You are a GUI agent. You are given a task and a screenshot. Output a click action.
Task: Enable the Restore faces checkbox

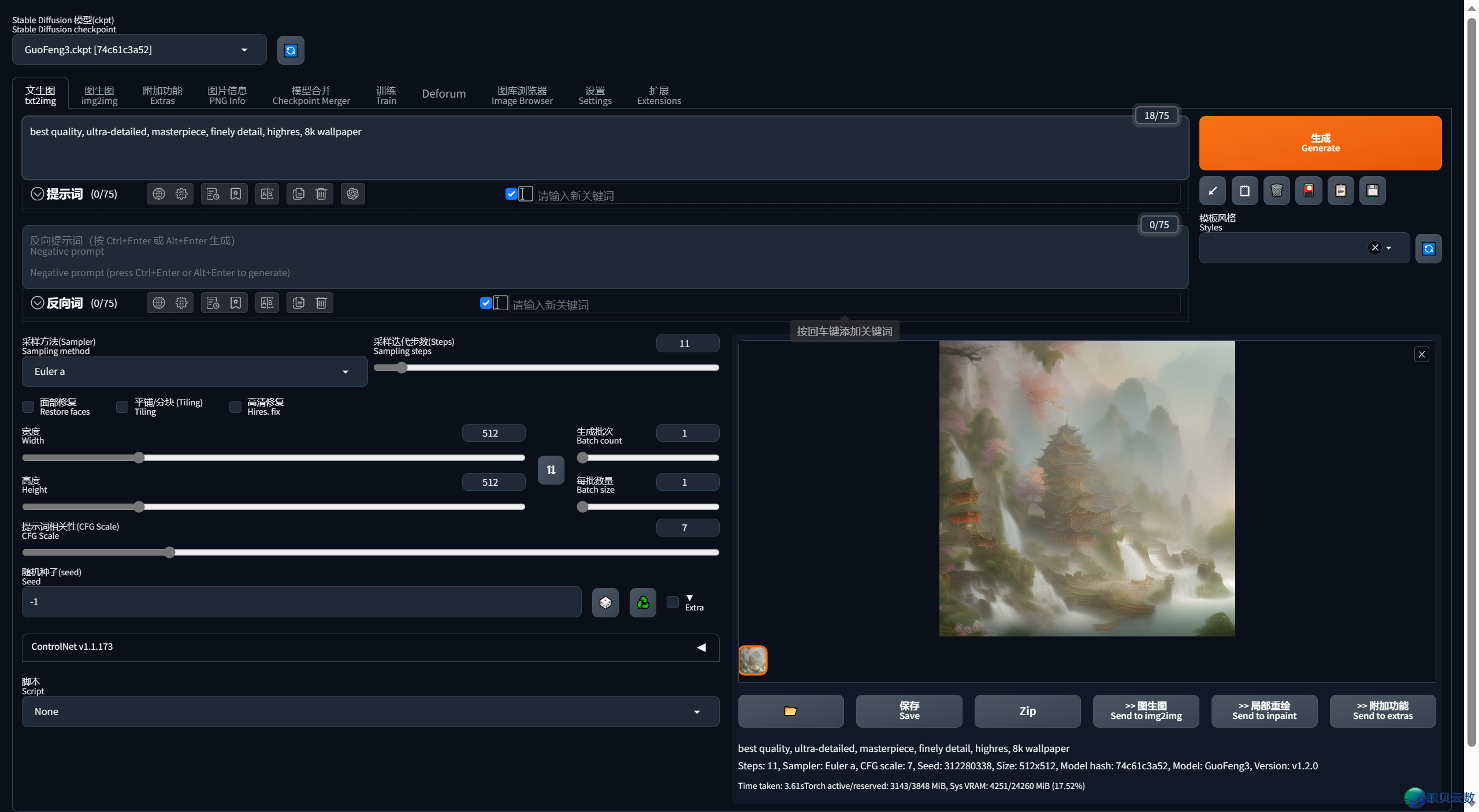(x=28, y=407)
